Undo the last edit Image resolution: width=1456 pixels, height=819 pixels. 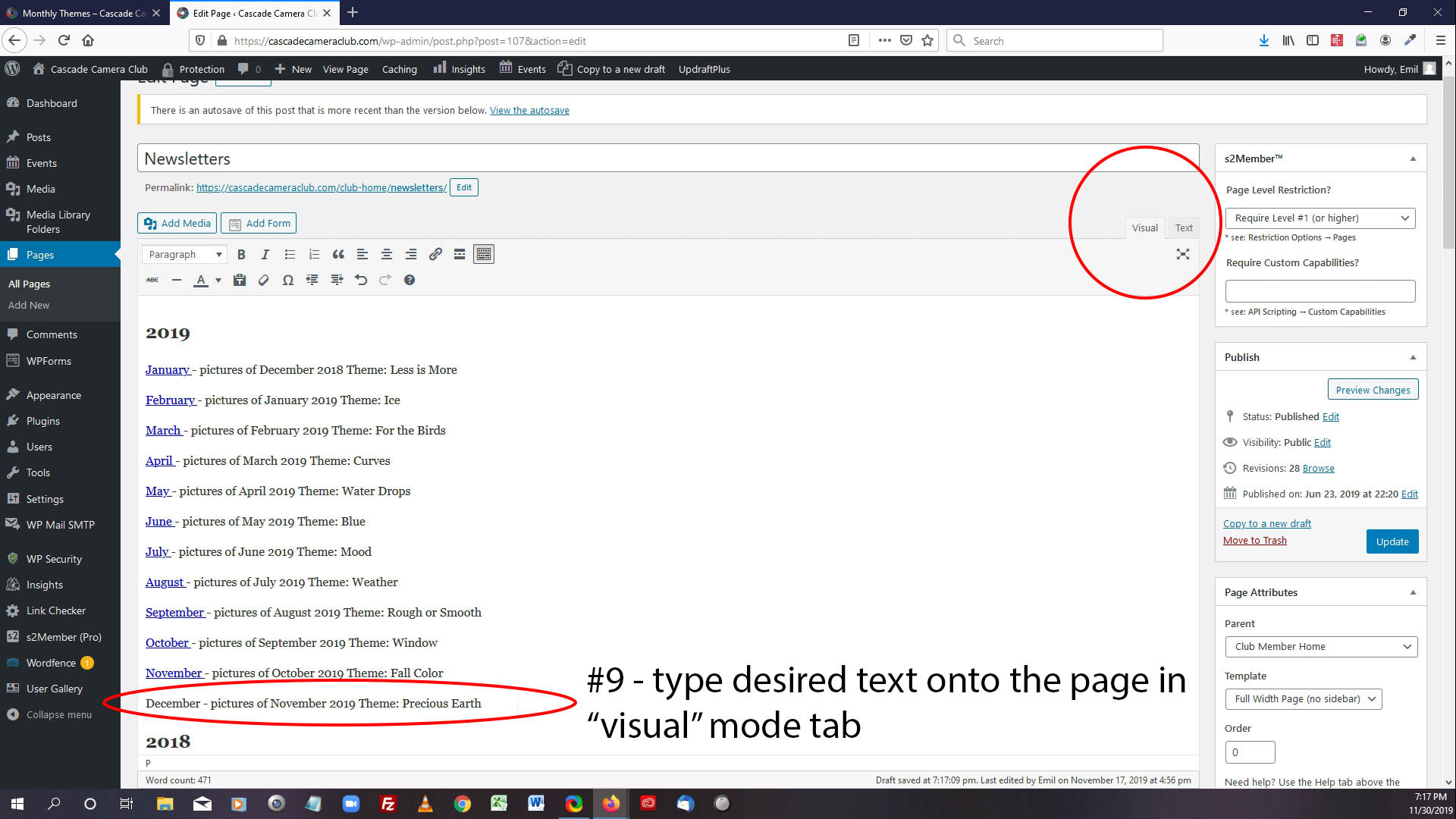tap(361, 281)
